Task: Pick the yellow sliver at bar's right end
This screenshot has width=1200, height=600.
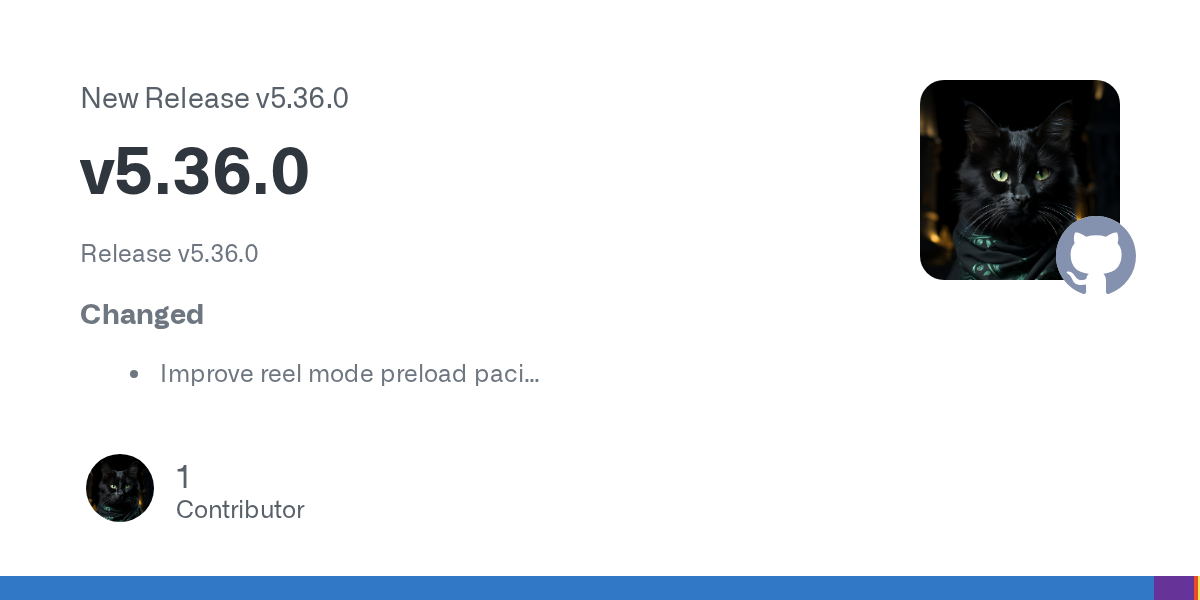Action: click(1198, 588)
